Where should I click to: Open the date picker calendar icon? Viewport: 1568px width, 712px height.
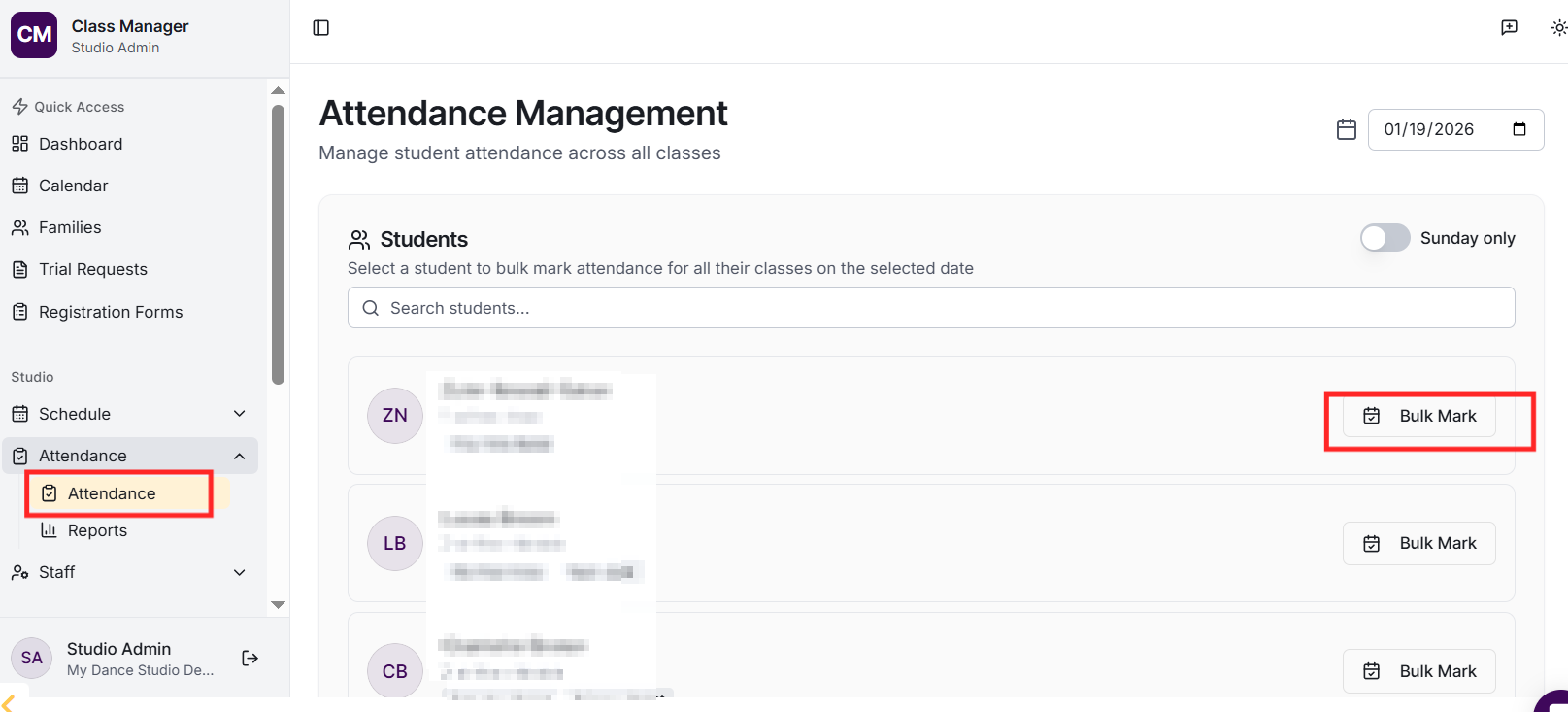click(x=1519, y=129)
